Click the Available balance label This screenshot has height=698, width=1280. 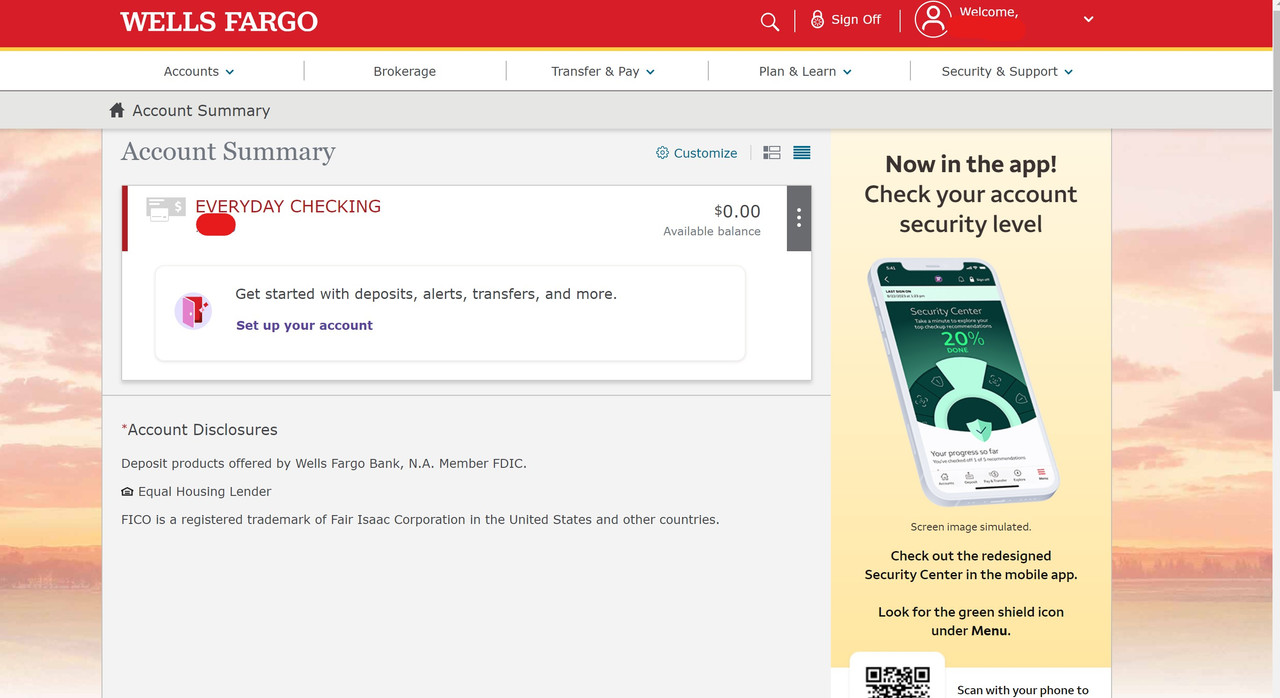712,232
